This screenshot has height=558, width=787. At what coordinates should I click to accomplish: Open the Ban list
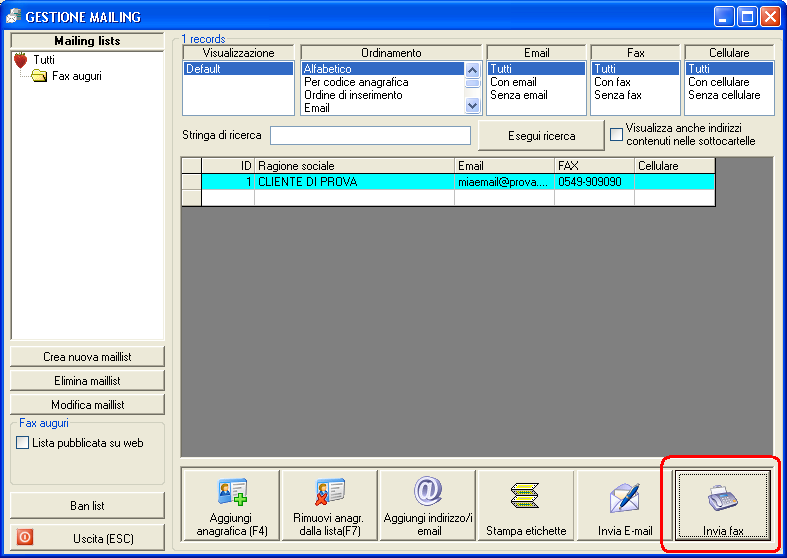point(87,505)
